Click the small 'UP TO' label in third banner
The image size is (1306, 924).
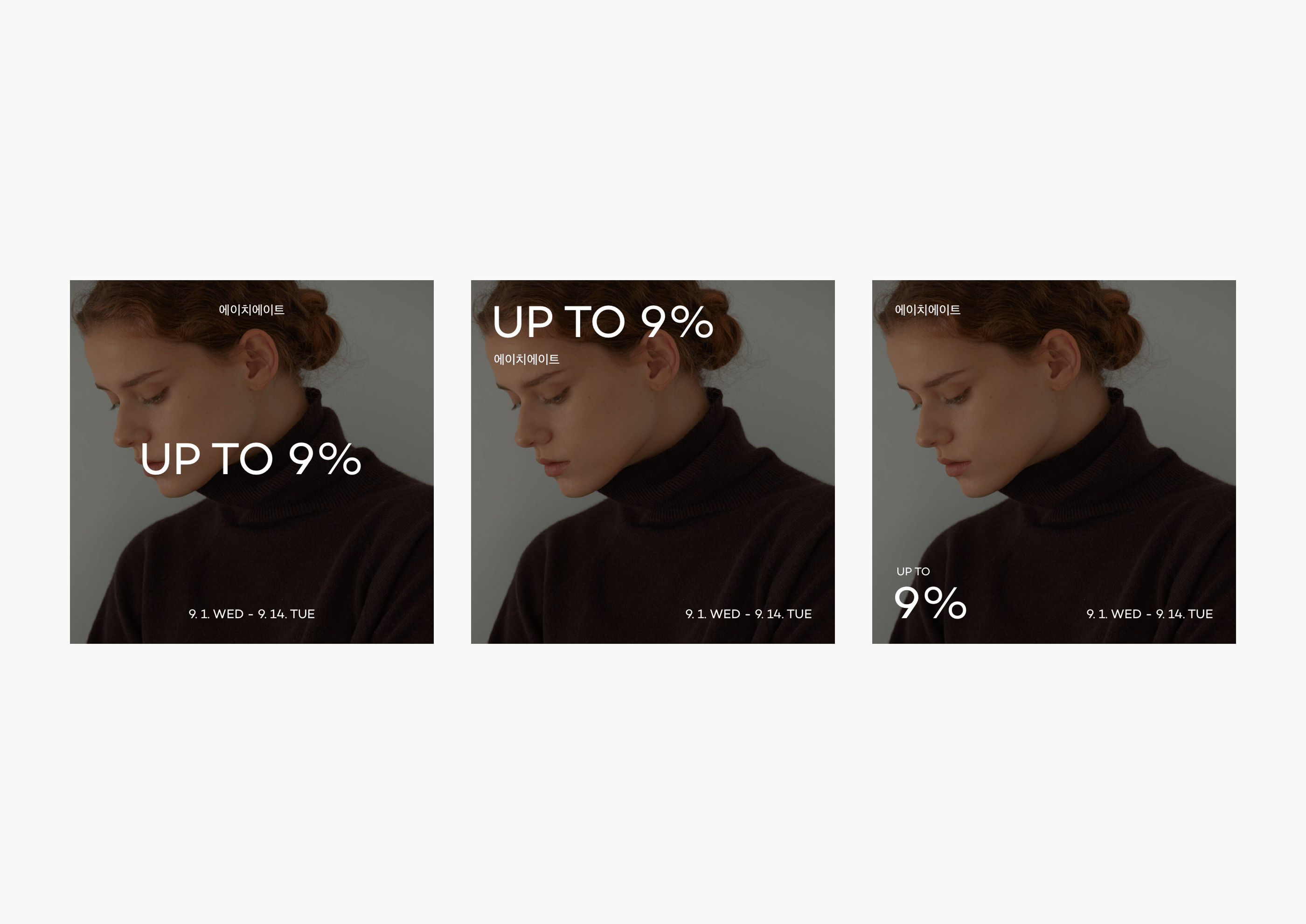coord(913,571)
